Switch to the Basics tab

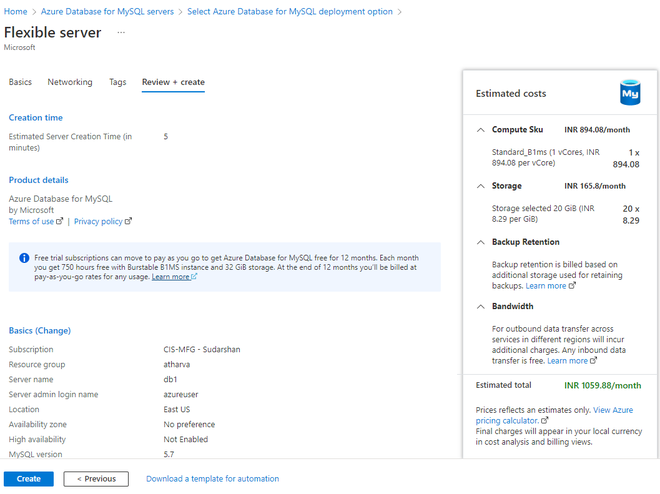20,82
